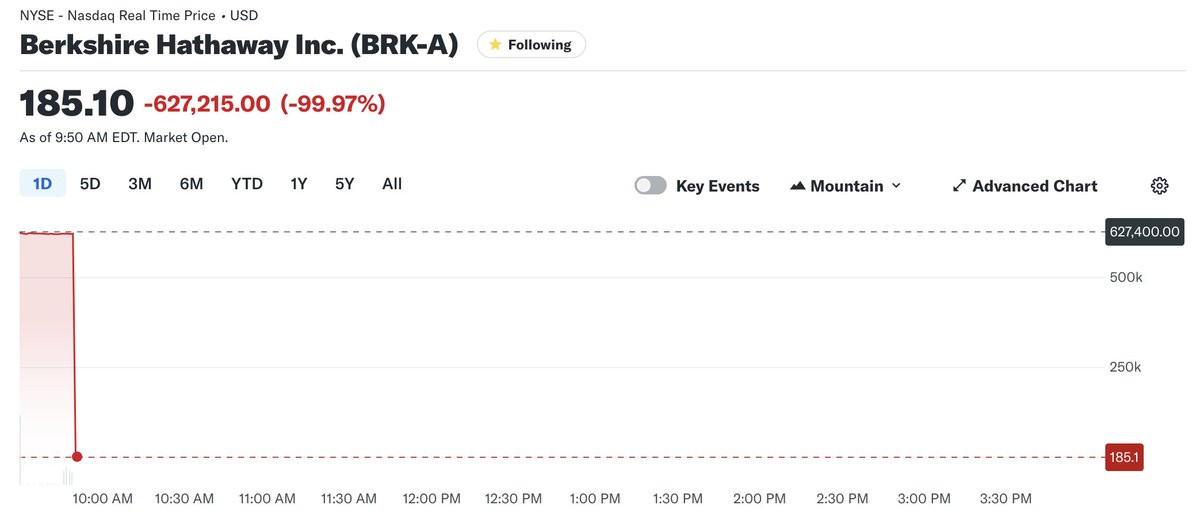Show the 5Y time range
The width and height of the screenshot is (1200, 528).
point(344,184)
